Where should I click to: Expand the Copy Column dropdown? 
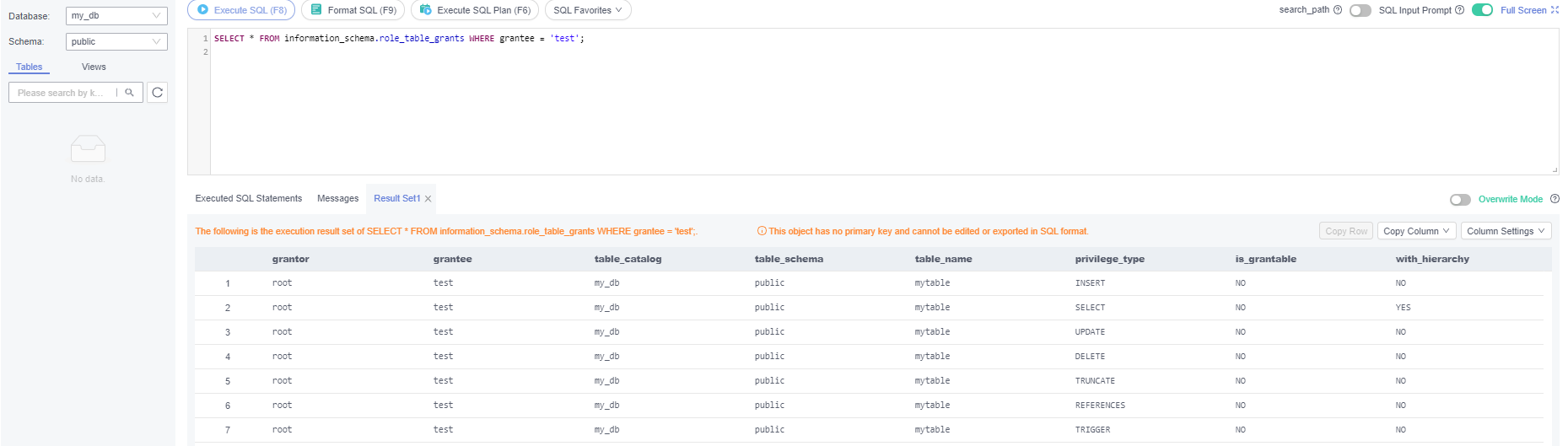1416,231
